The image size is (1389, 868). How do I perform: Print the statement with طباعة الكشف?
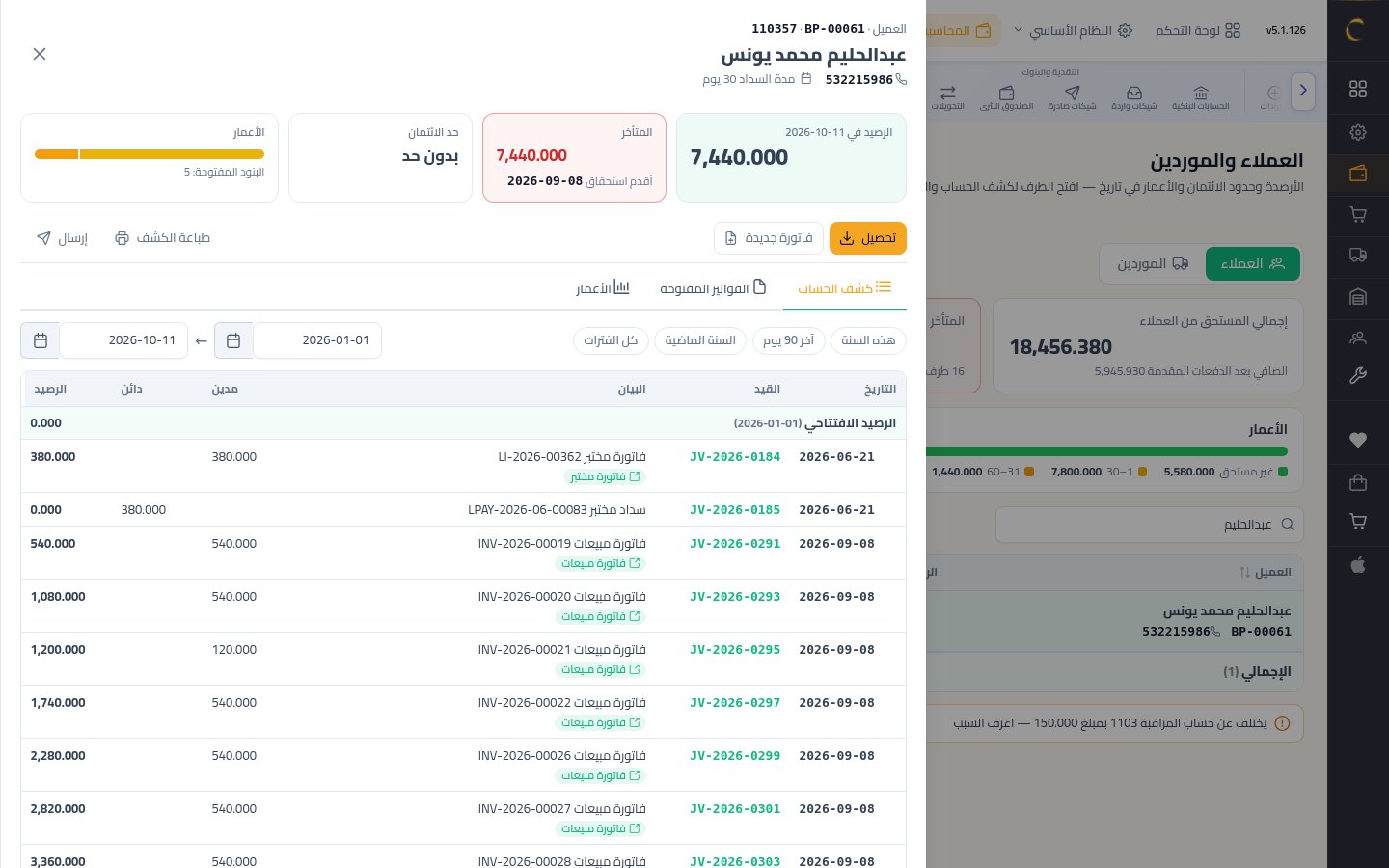click(162, 238)
